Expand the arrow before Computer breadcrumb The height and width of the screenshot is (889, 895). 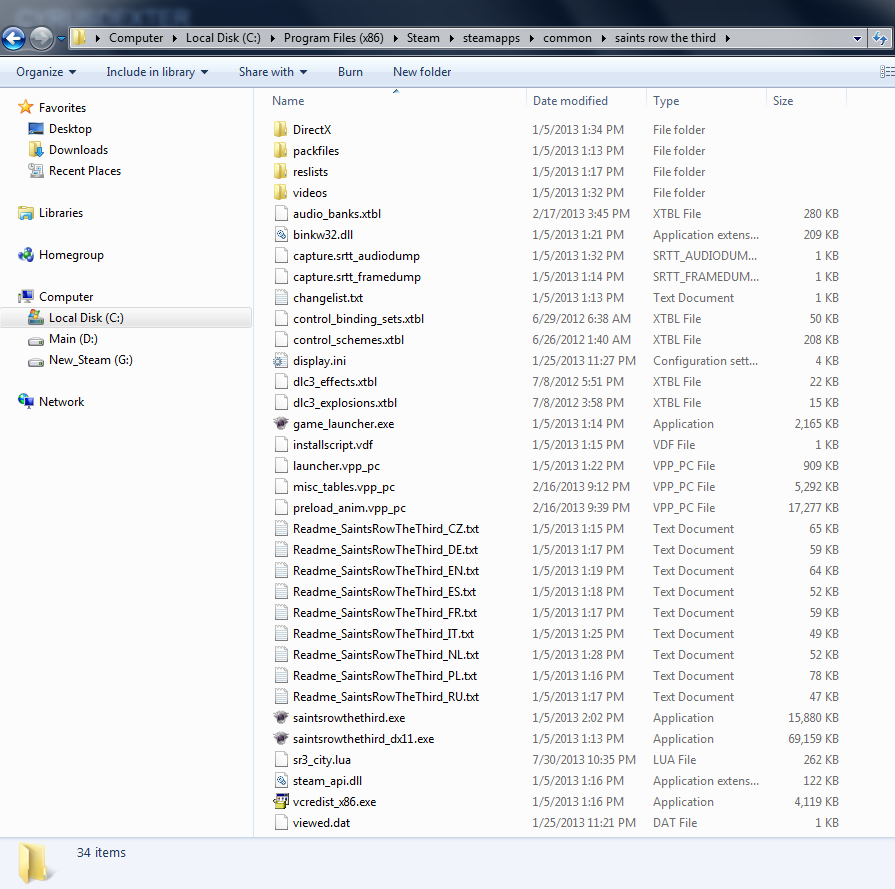pos(98,38)
